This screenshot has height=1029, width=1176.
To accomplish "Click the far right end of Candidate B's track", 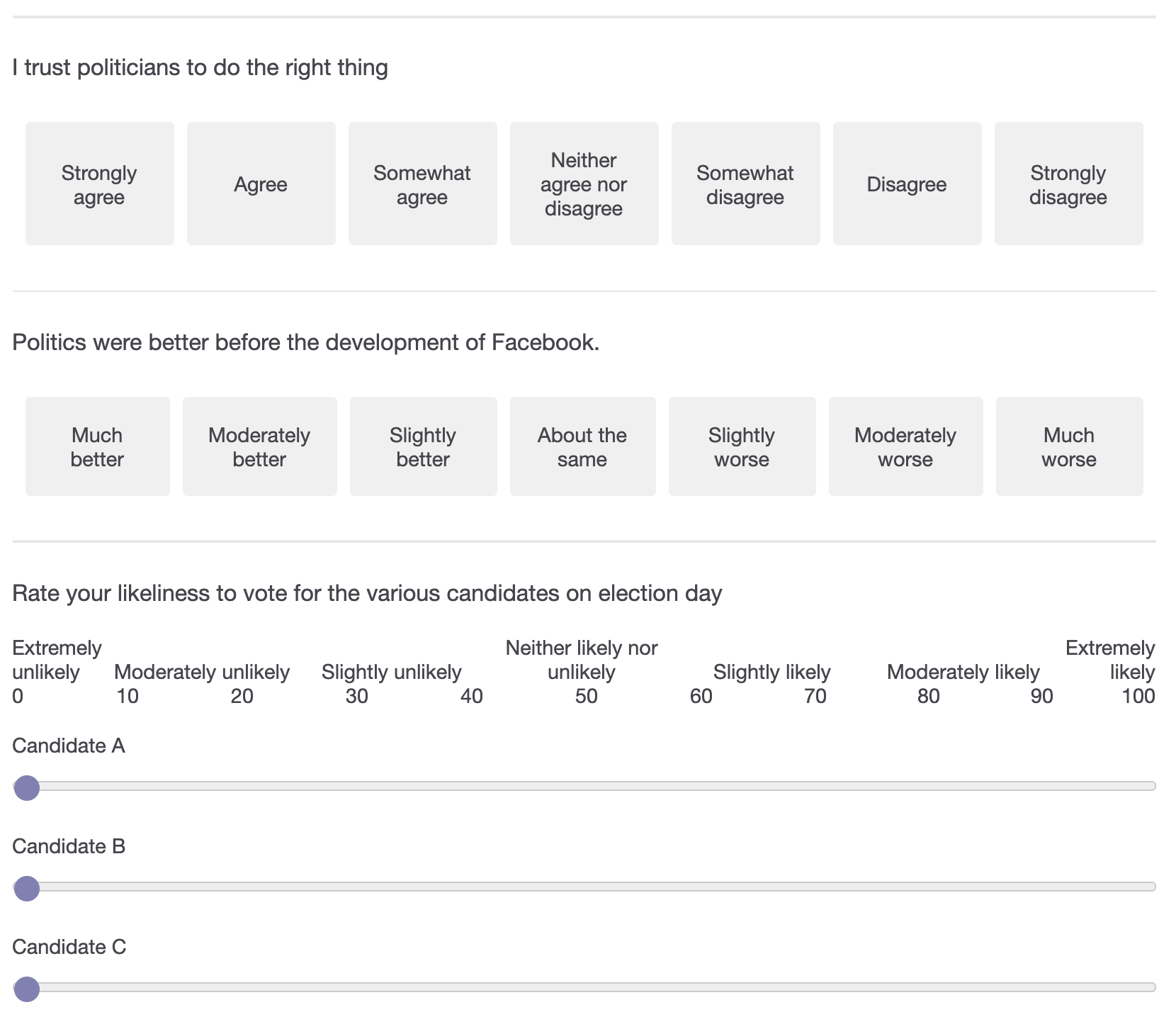I will click(1151, 887).
